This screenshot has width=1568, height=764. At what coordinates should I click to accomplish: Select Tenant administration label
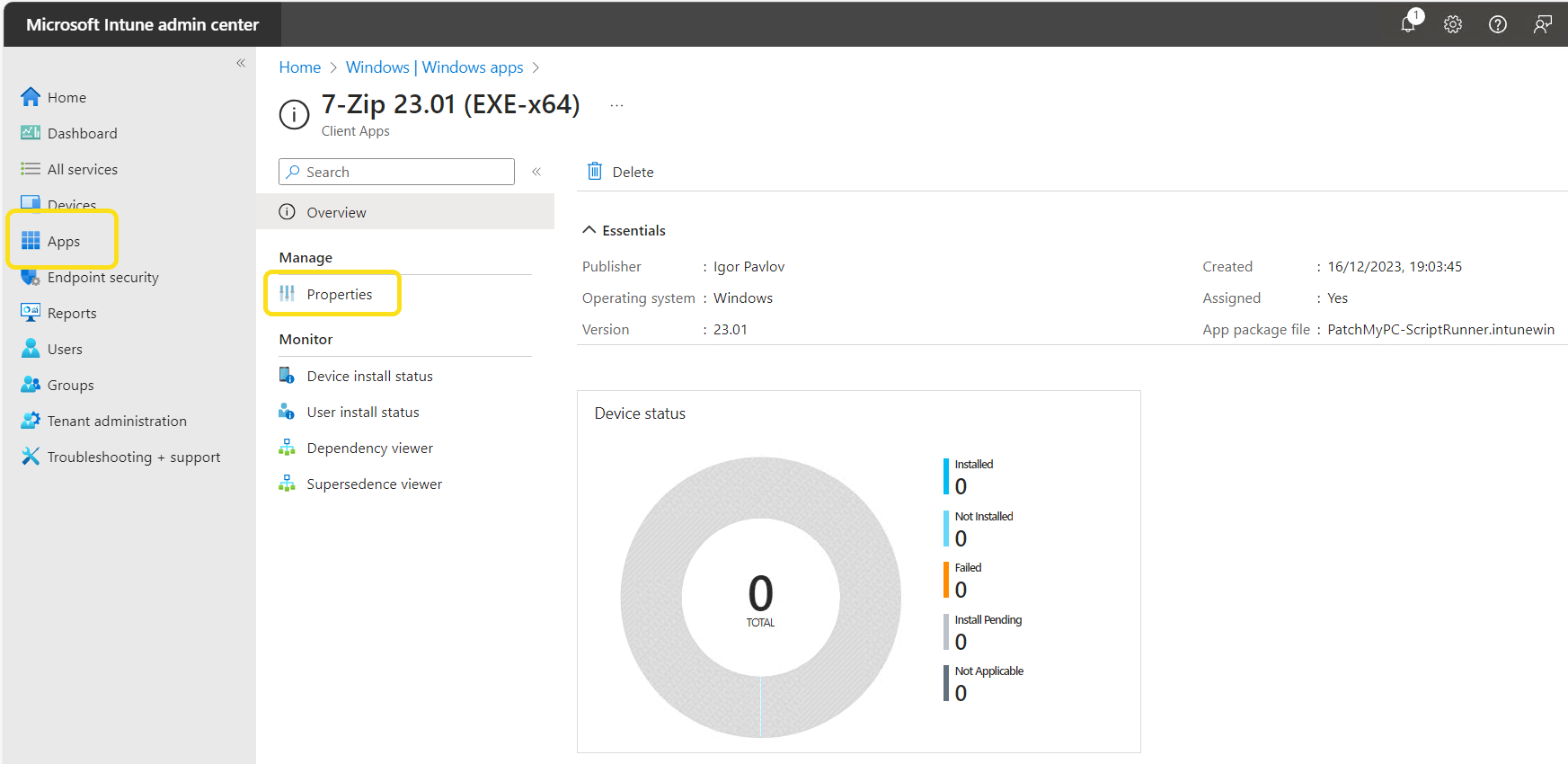coord(118,421)
